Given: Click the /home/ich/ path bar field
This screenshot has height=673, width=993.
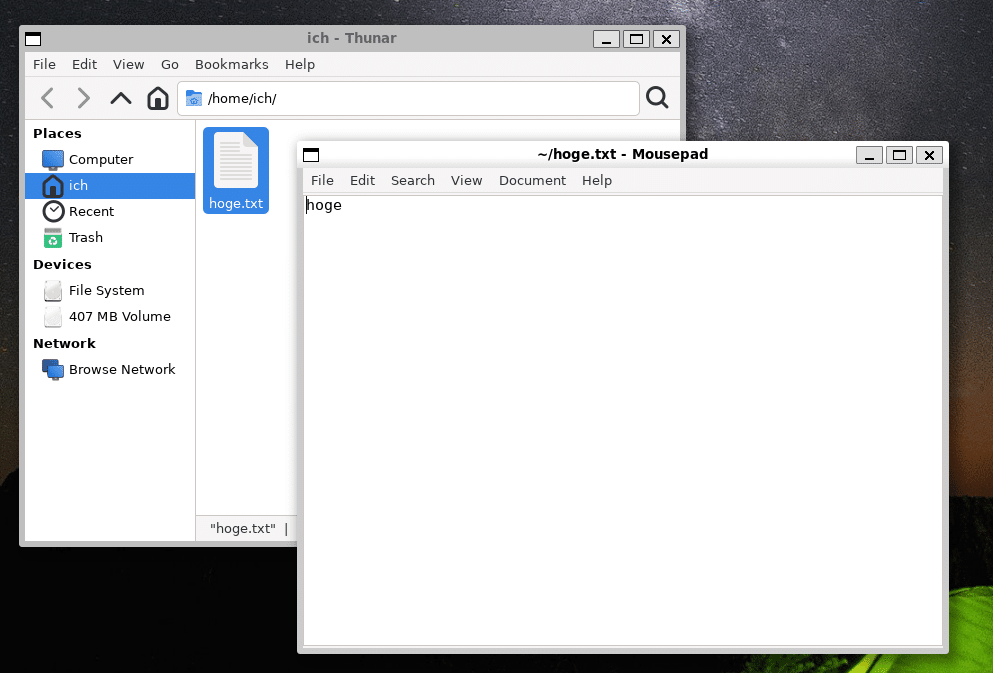Looking at the screenshot, I should click(x=400, y=98).
